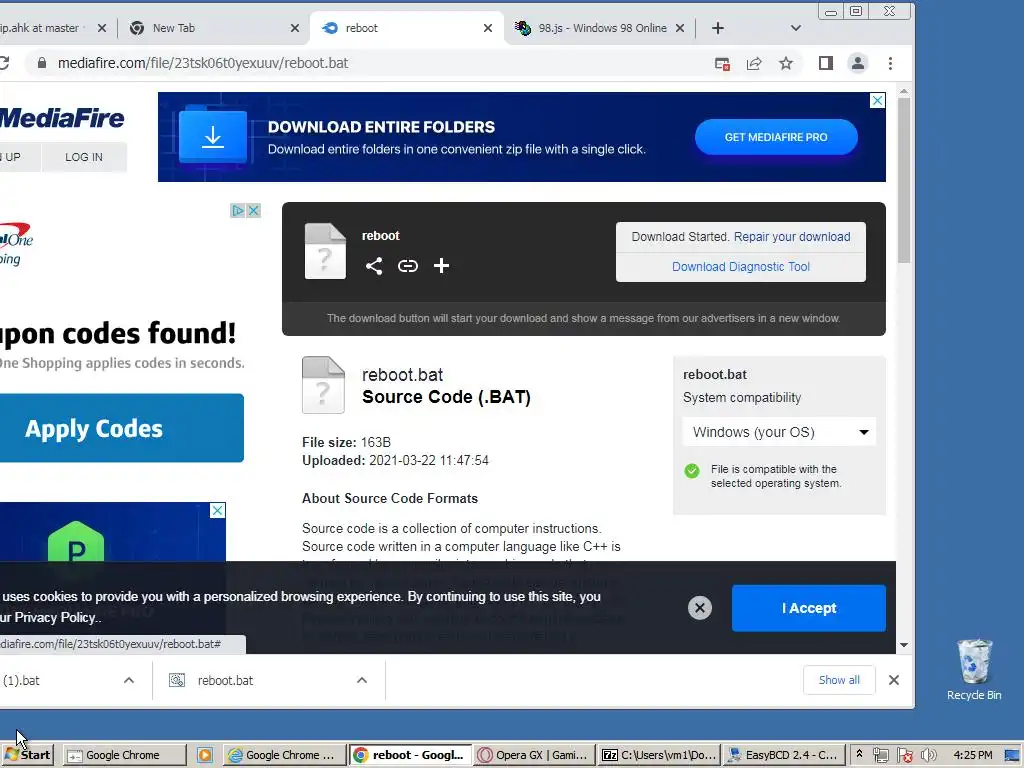Image resolution: width=1024 pixels, height=768 pixels.
Task: Click Show all downloads button
Action: [x=839, y=680]
